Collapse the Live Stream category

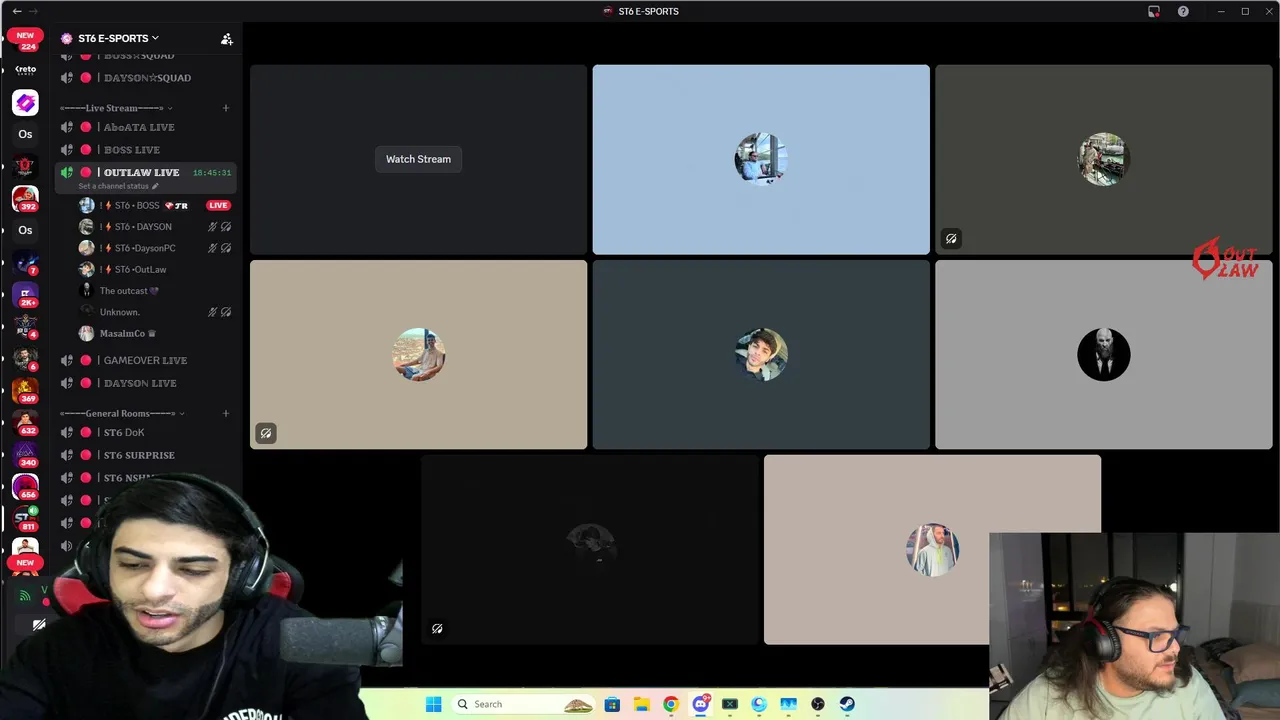[x=115, y=108]
